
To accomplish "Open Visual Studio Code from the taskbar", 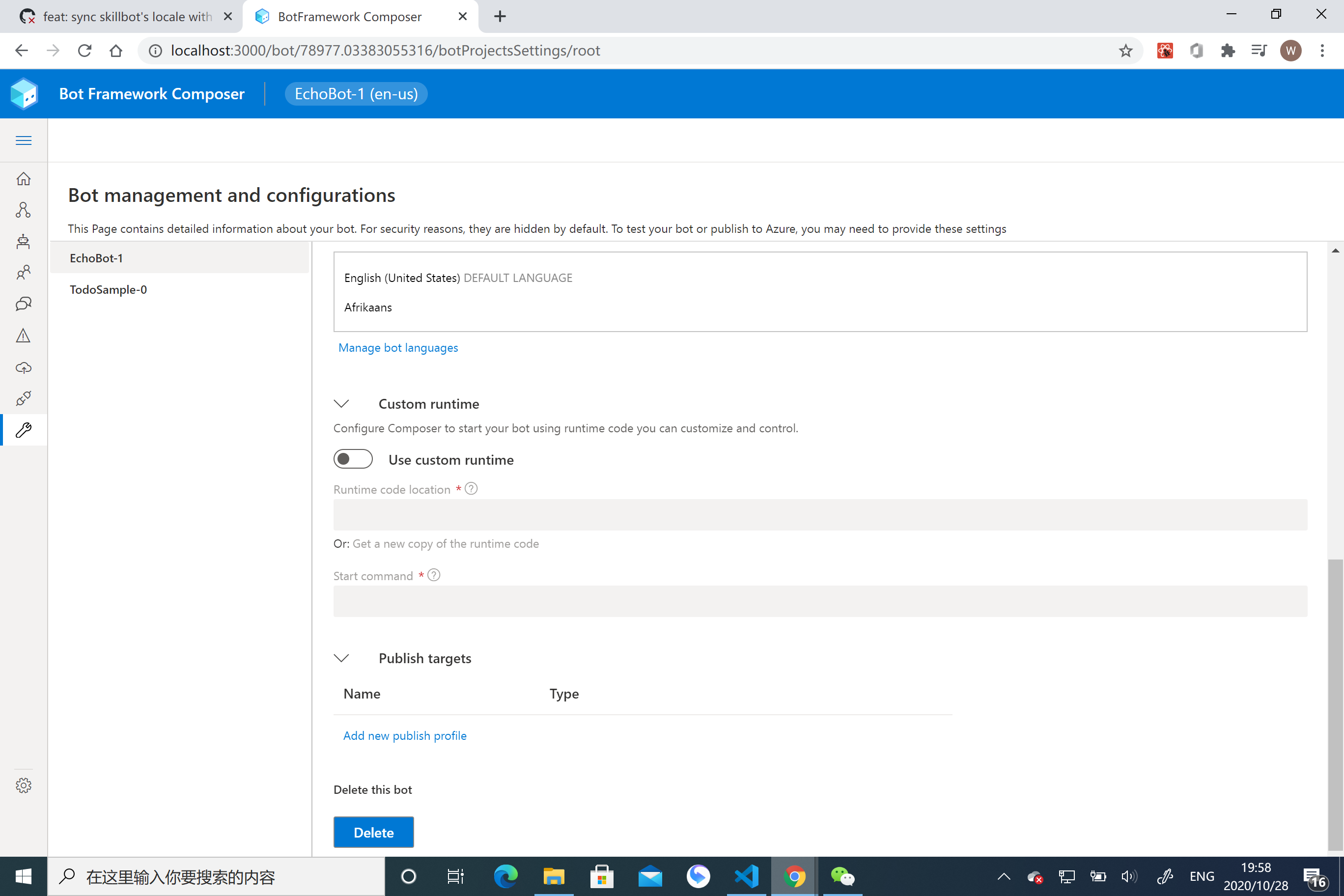I will point(746,876).
